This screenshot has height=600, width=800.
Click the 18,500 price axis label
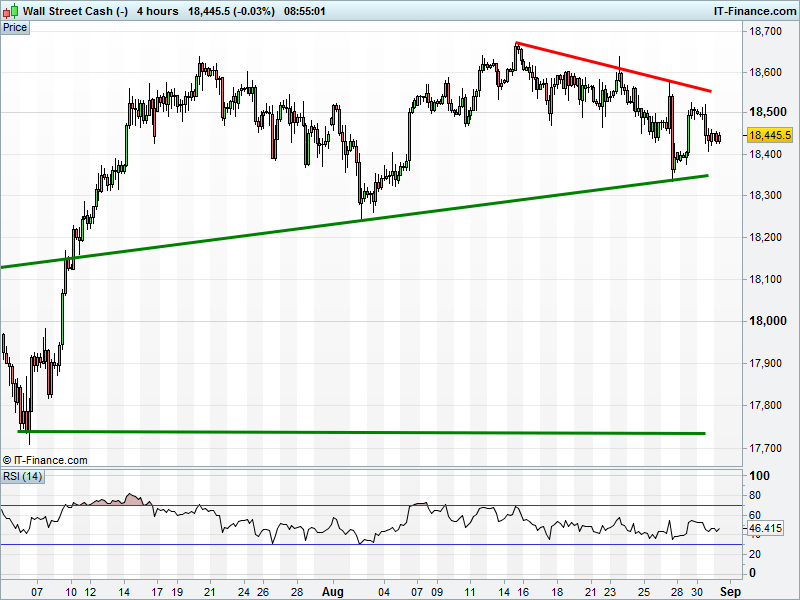click(767, 112)
